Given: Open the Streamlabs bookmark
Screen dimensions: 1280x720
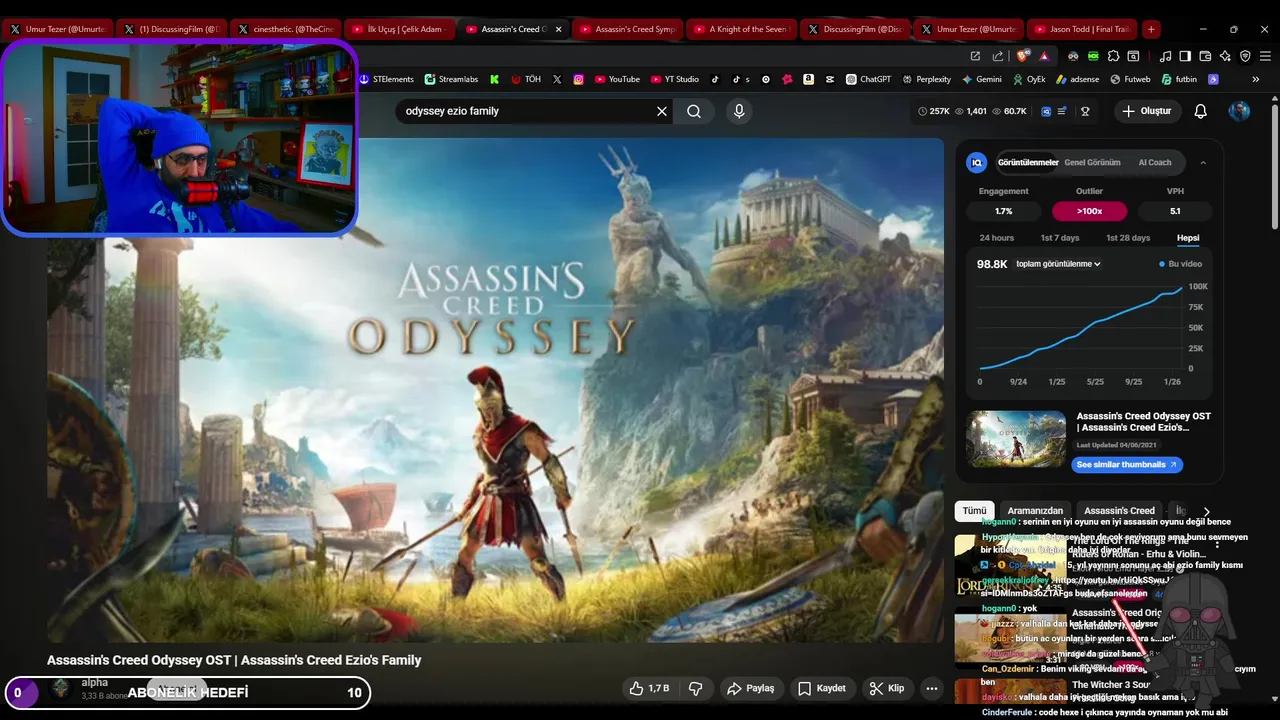Looking at the screenshot, I should 451,79.
